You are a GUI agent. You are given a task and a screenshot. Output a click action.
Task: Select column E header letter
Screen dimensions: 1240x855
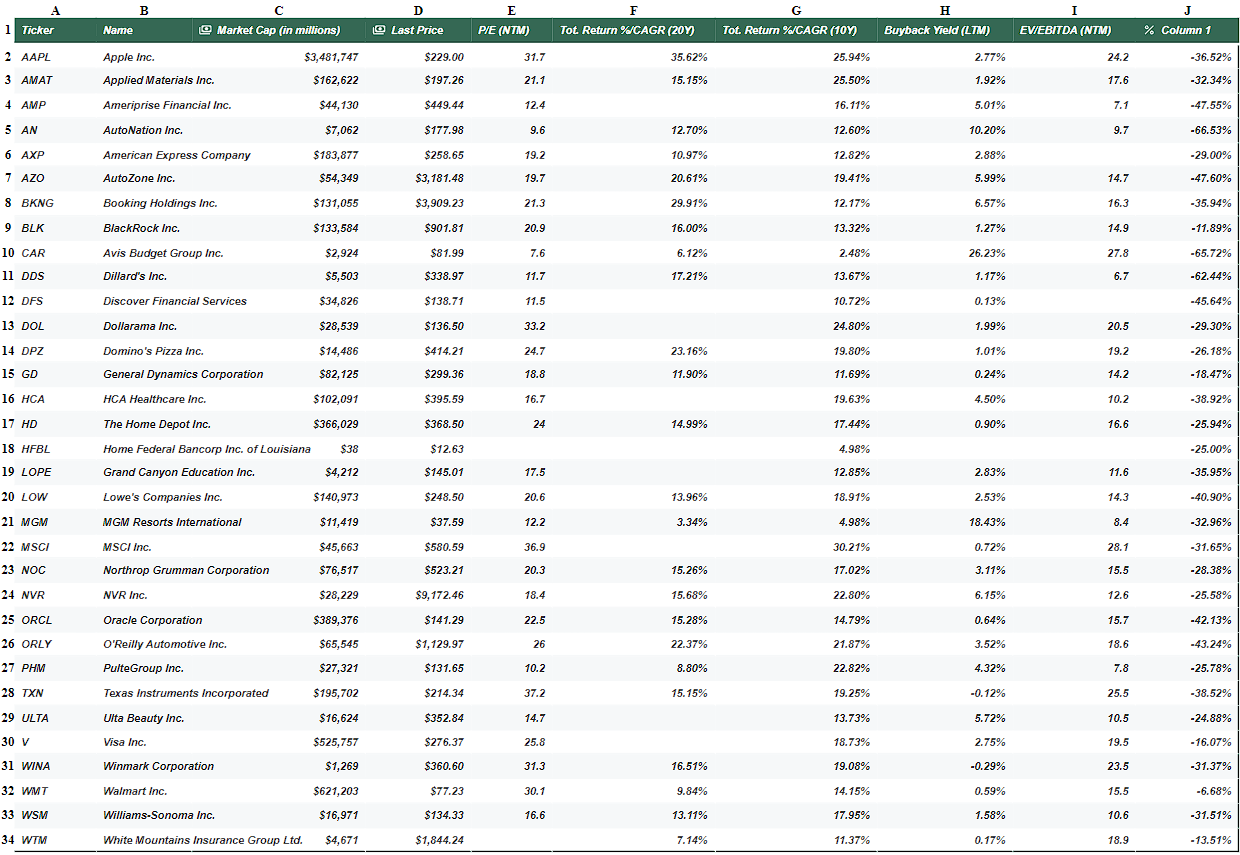click(511, 9)
